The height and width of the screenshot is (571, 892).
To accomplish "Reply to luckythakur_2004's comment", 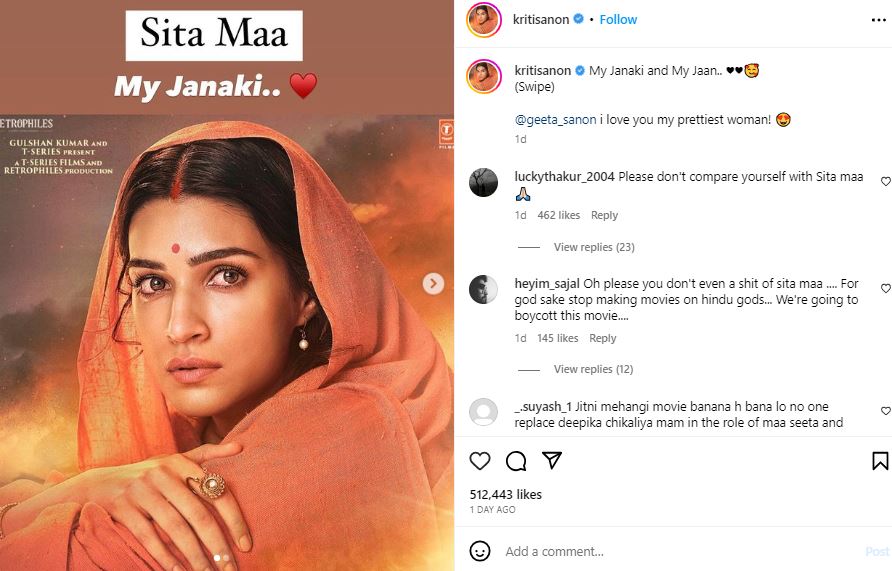I will click(x=604, y=215).
